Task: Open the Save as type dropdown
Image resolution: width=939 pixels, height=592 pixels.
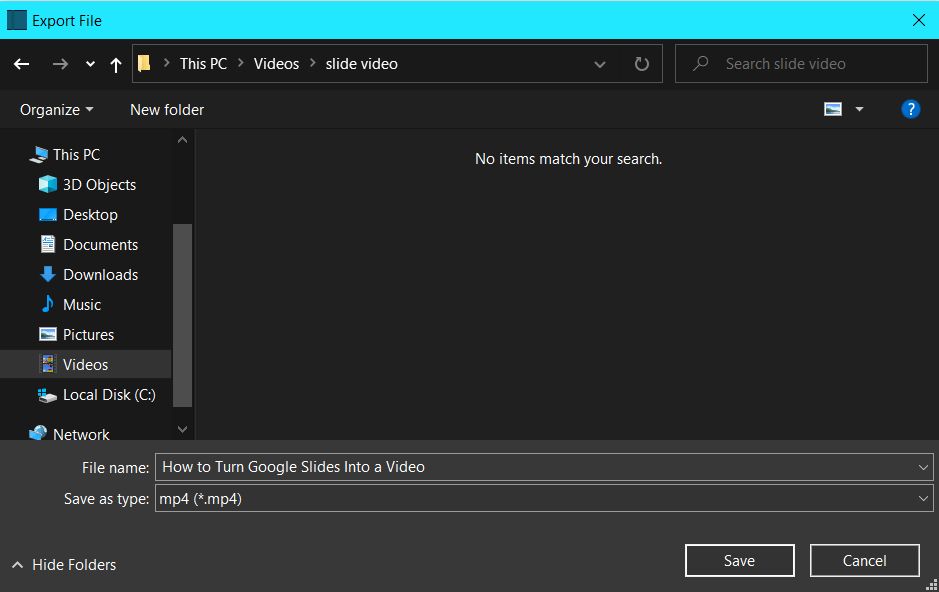Action: [923, 498]
